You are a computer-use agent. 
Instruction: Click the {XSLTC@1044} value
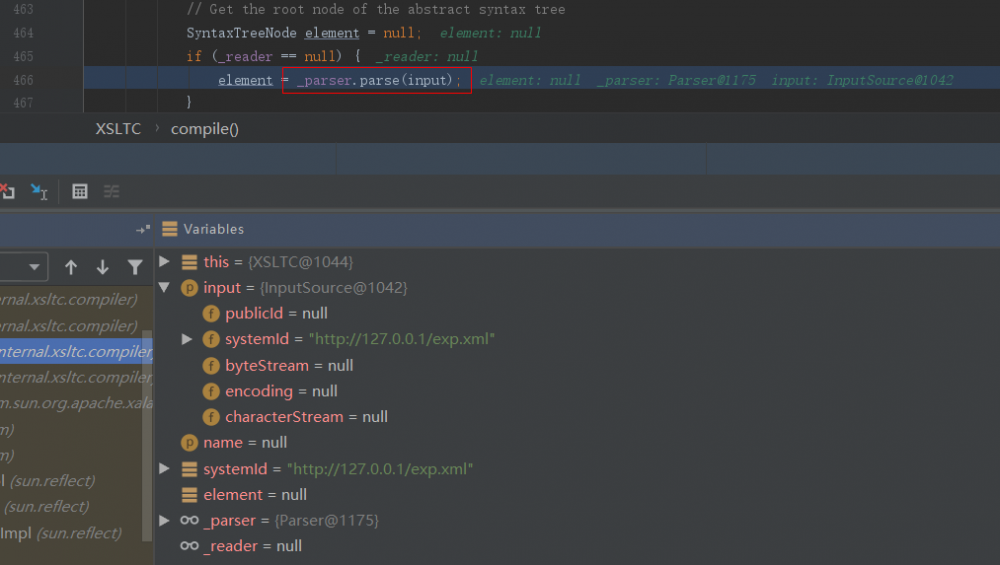(300, 261)
